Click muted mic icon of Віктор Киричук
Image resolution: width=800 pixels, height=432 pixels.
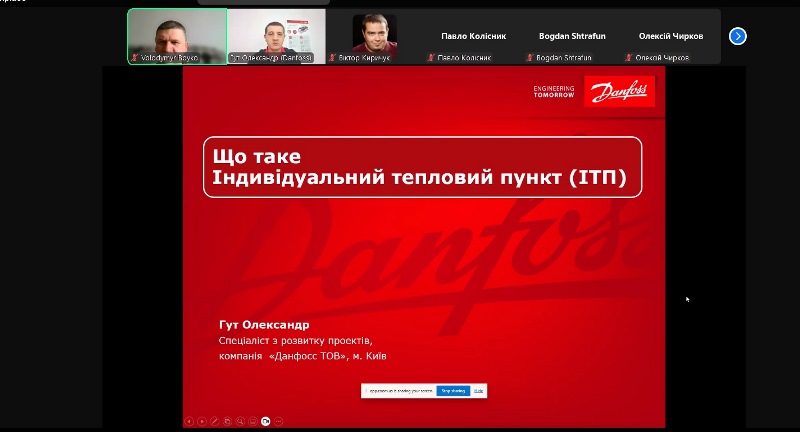point(333,58)
